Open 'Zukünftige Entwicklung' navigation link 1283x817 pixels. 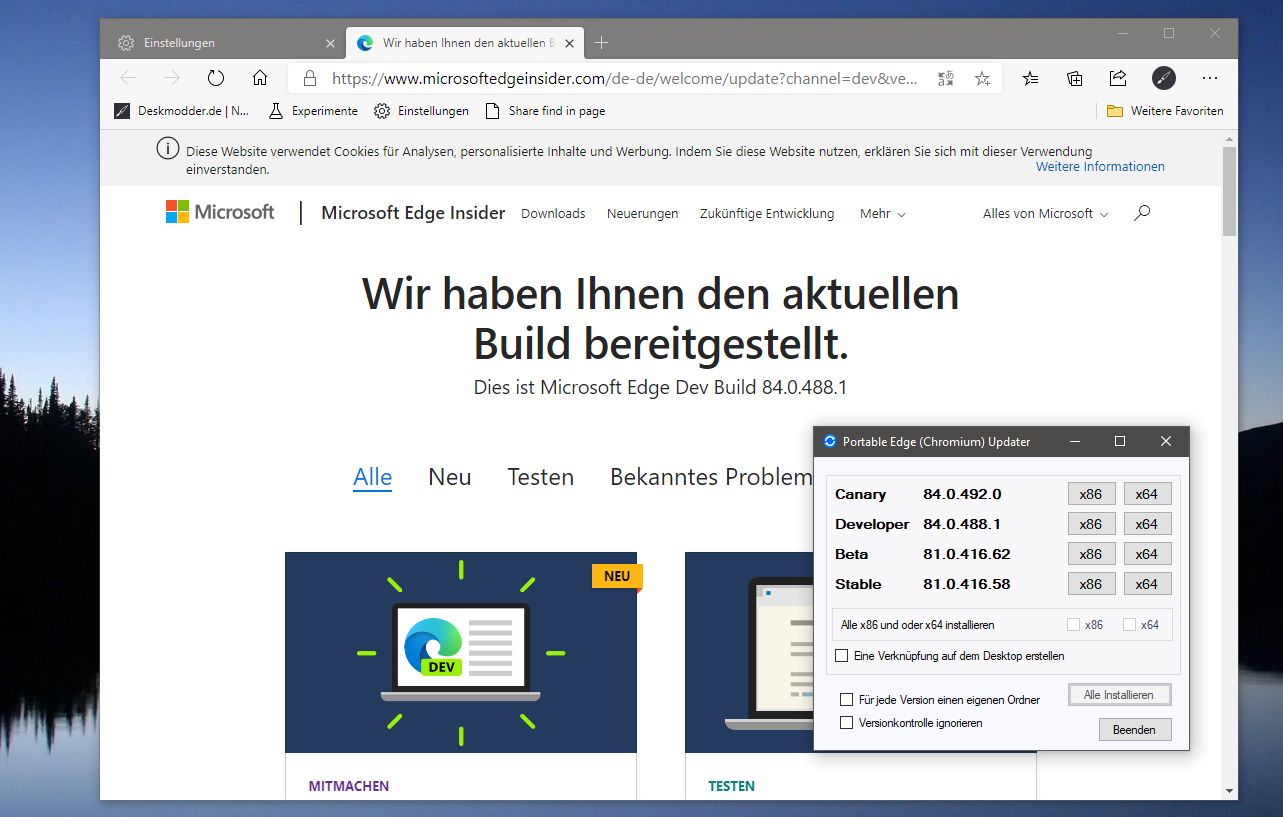pyautogui.click(x=767, y=214)
